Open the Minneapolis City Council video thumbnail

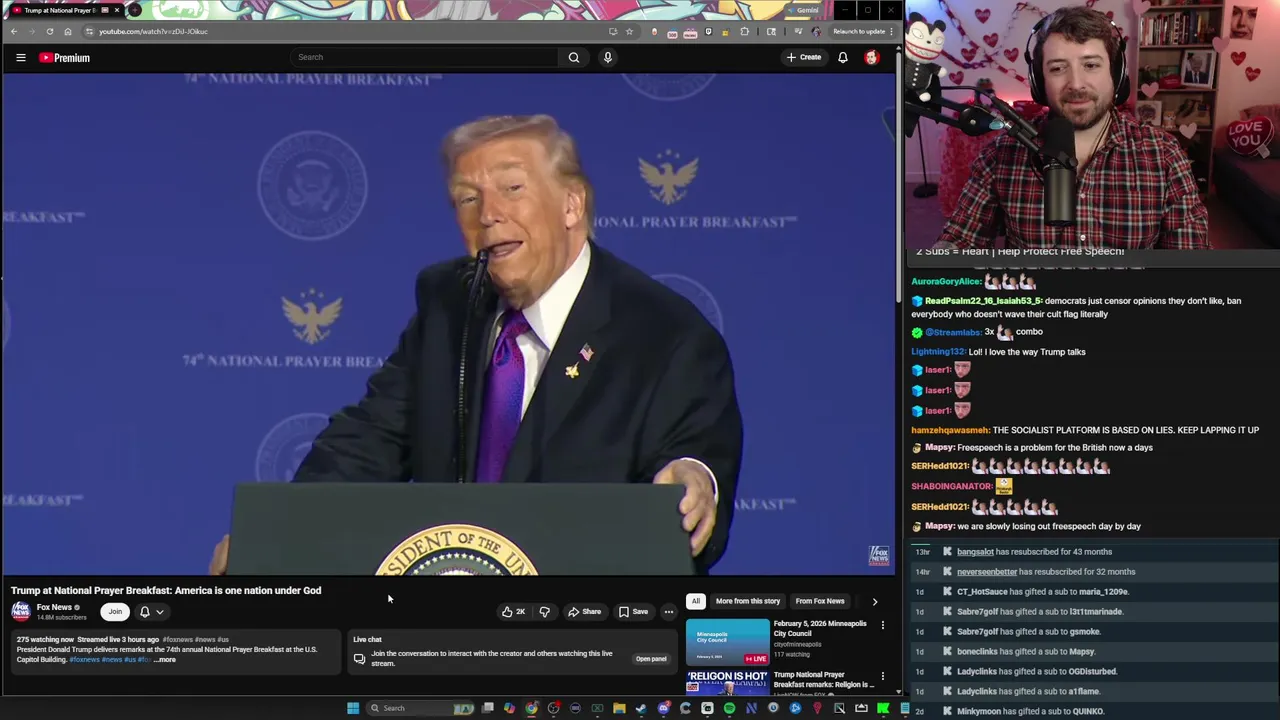pos(727,643)
